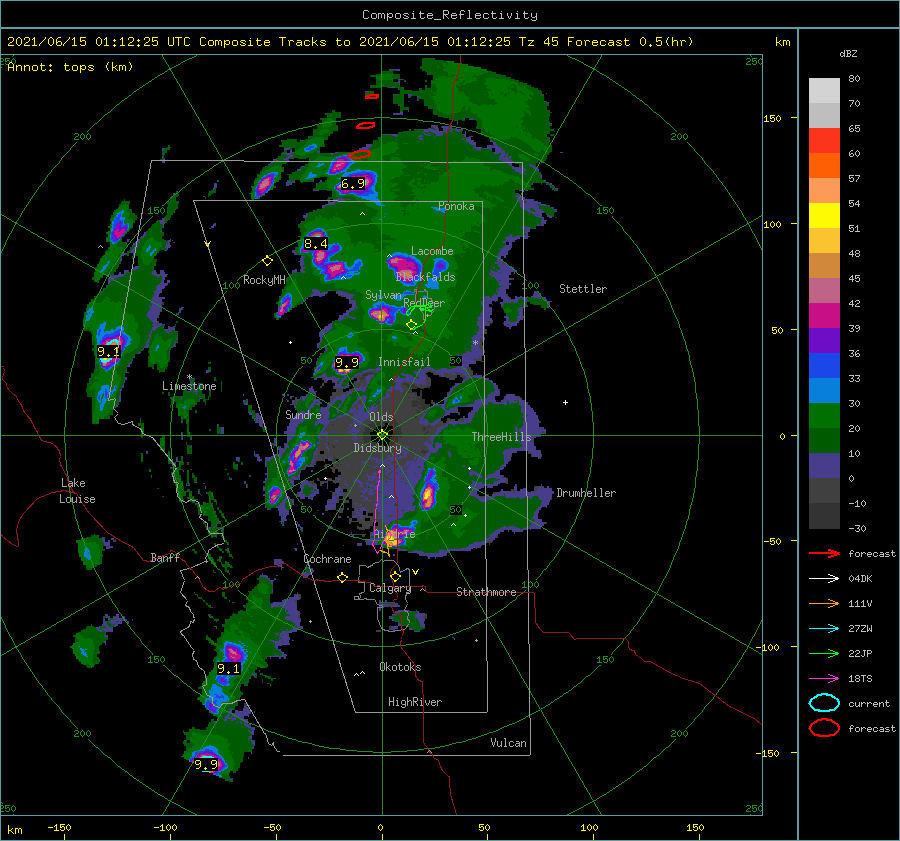
Task: Click the red forecast ellipse above the 6.9 cell
Action: [359, 154]
